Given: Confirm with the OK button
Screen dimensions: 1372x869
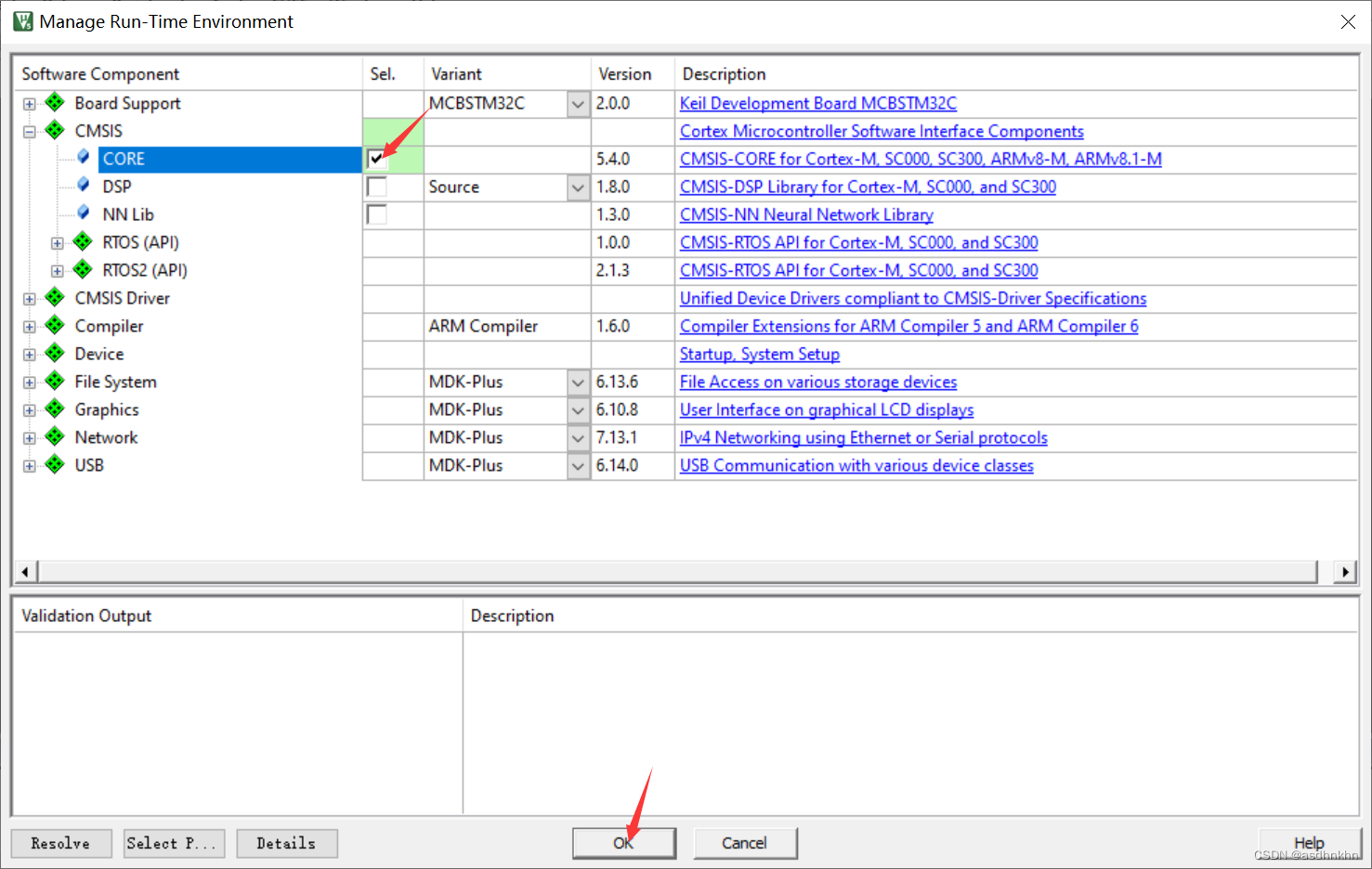Looking at the screenshot, I should click(x=623, y=843).
